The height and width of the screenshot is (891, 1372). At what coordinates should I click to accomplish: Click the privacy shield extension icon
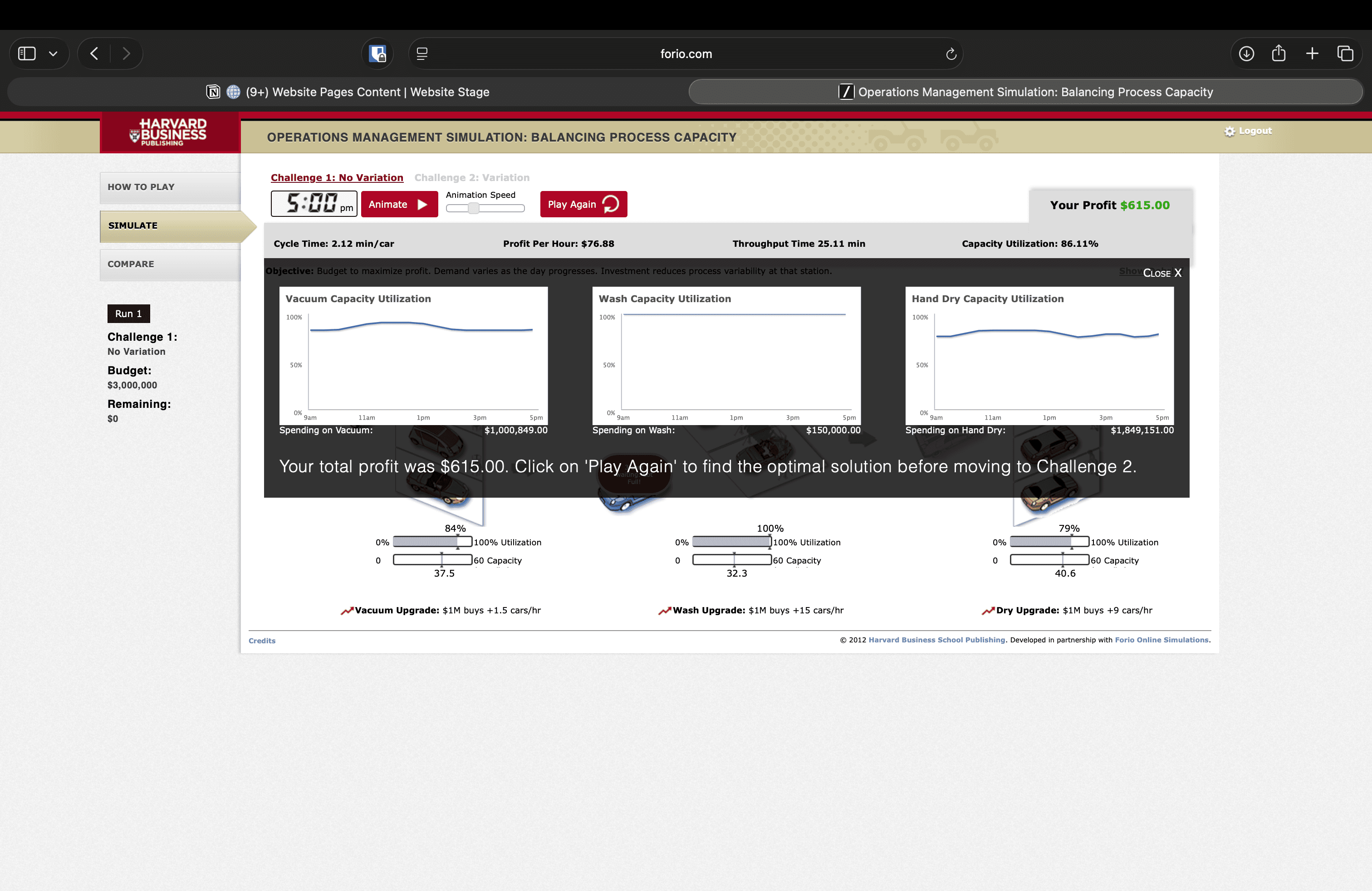coord(377,54)
